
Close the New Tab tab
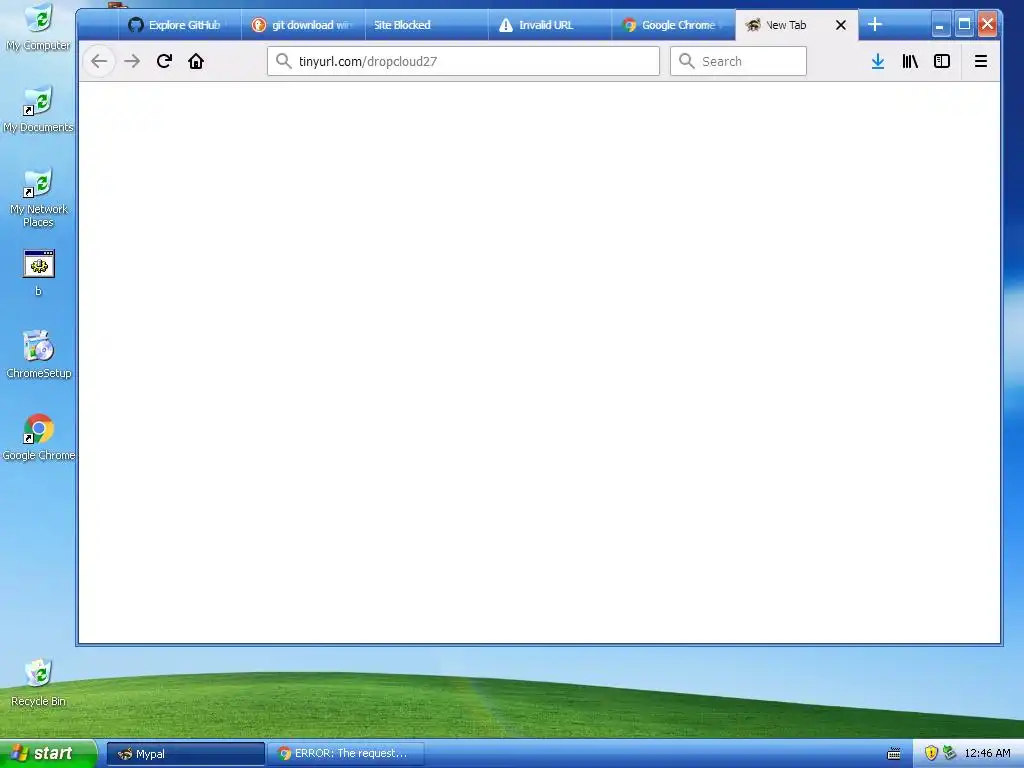(841, 25)
